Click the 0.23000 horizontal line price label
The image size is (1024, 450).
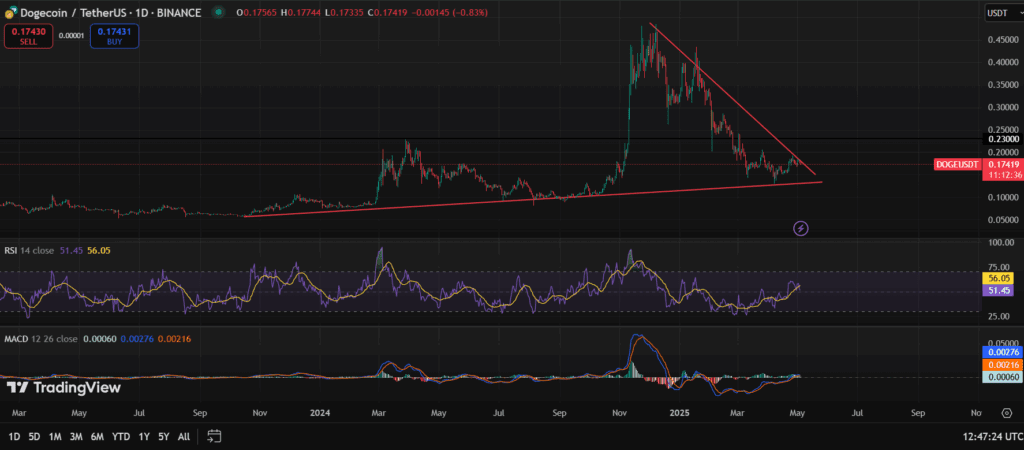click(1001, 139)
